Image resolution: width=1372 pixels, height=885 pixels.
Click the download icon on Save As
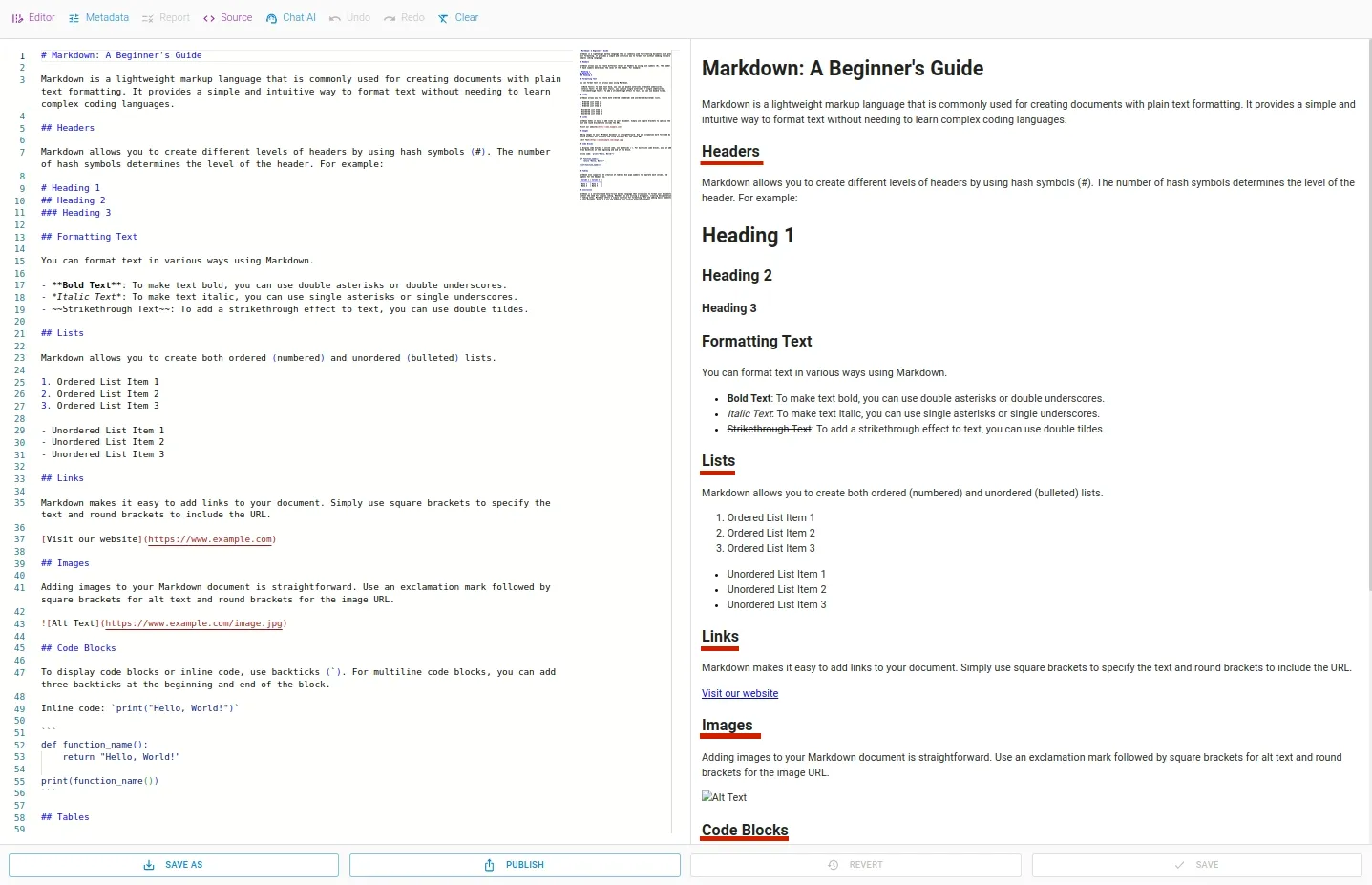(149, 865)
